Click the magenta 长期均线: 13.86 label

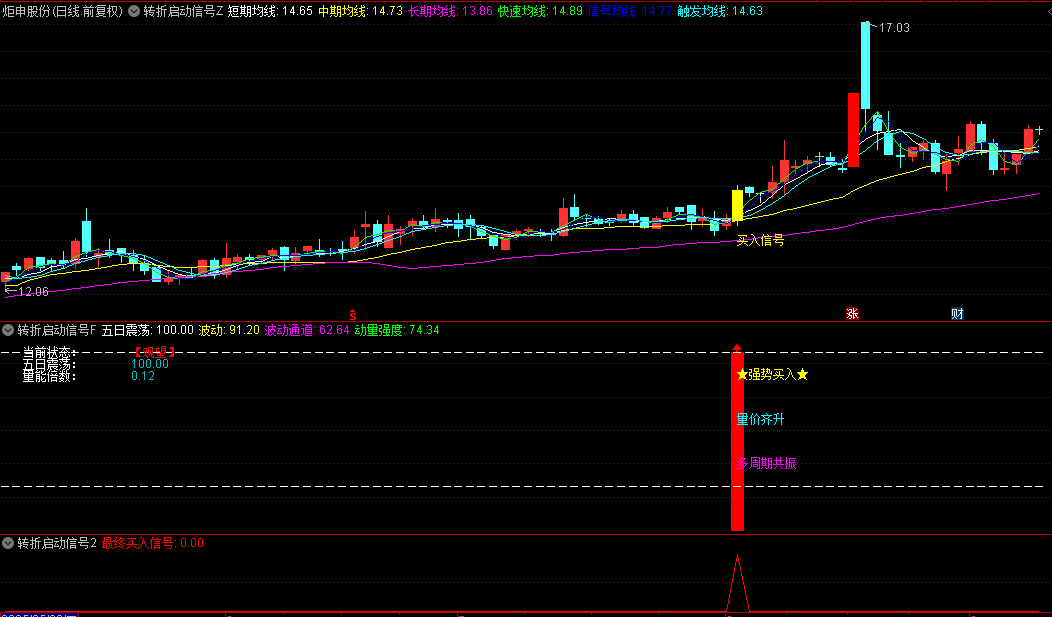click(x=450, y=11)
